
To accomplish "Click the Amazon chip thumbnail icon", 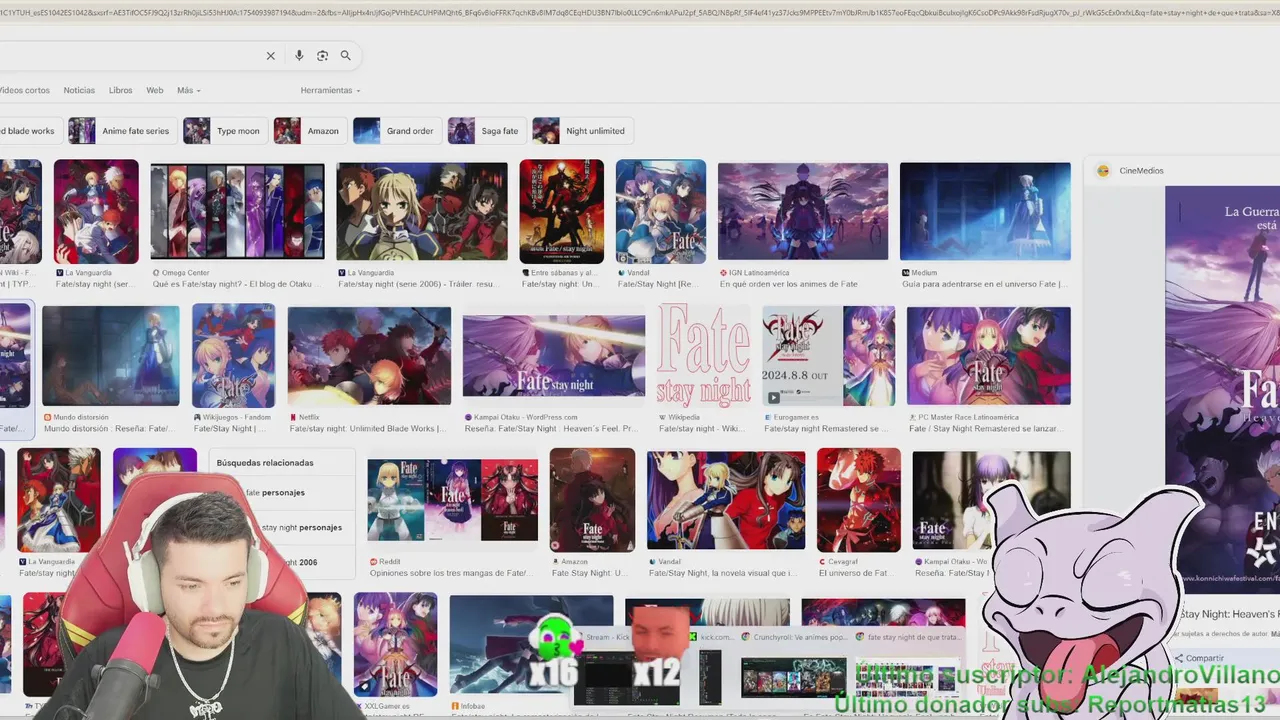I will click(287, 131).
